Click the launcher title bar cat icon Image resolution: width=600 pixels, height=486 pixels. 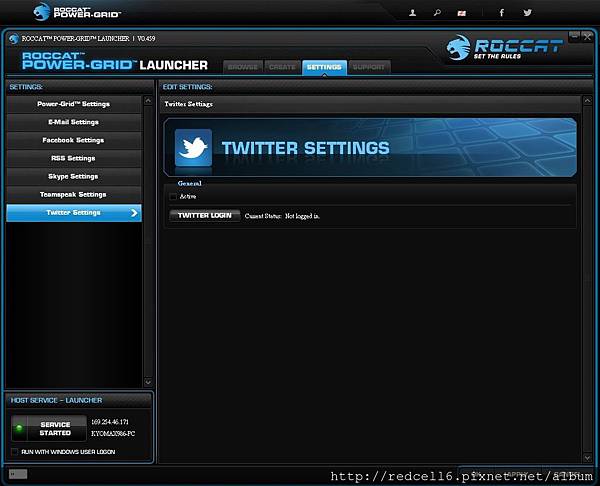(14, 39)
